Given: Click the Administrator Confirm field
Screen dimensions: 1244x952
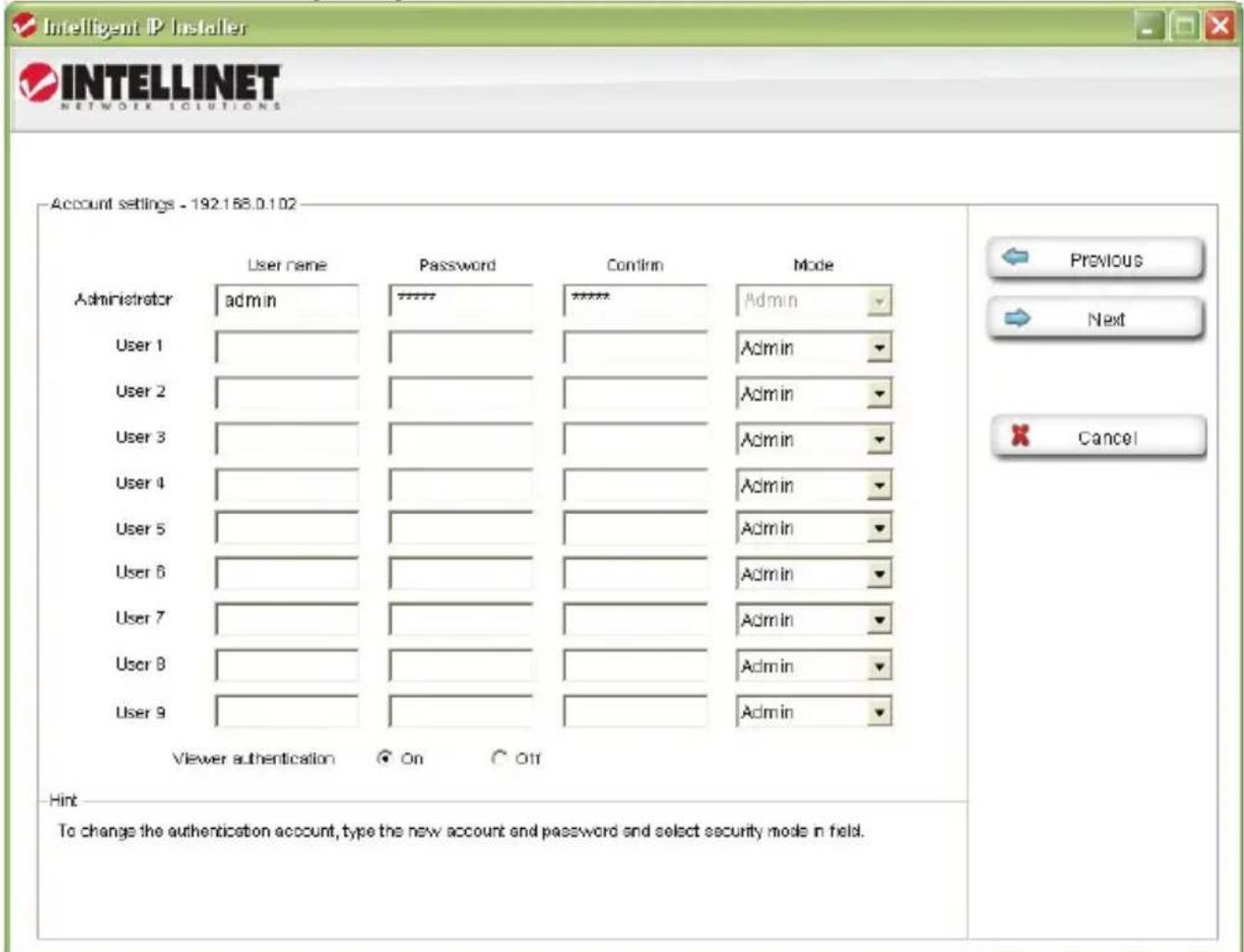Looking at the screenshot, I should [x=635, y=301].
